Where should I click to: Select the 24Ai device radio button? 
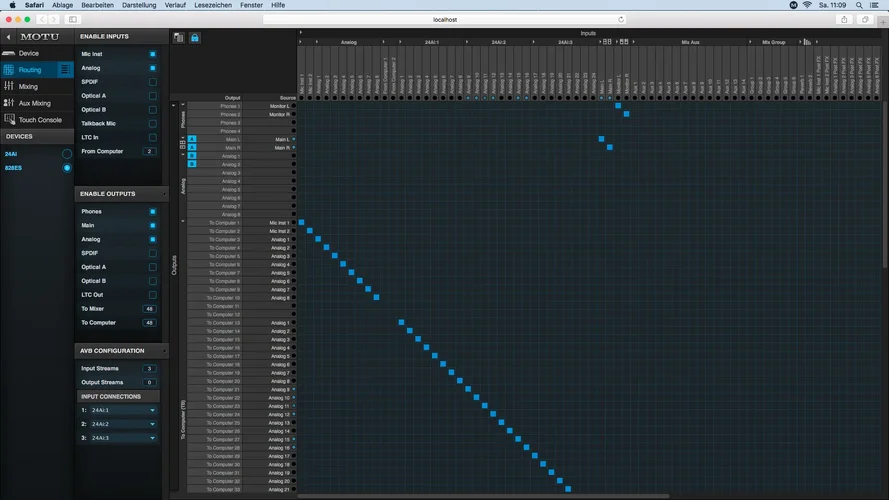[67, 154]
